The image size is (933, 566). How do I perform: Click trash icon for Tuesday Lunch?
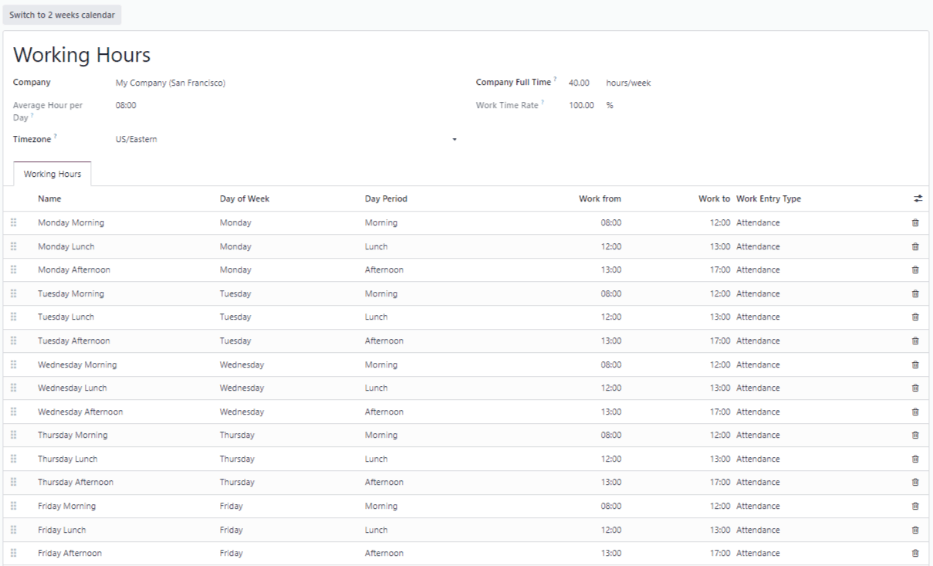point(915,317)
